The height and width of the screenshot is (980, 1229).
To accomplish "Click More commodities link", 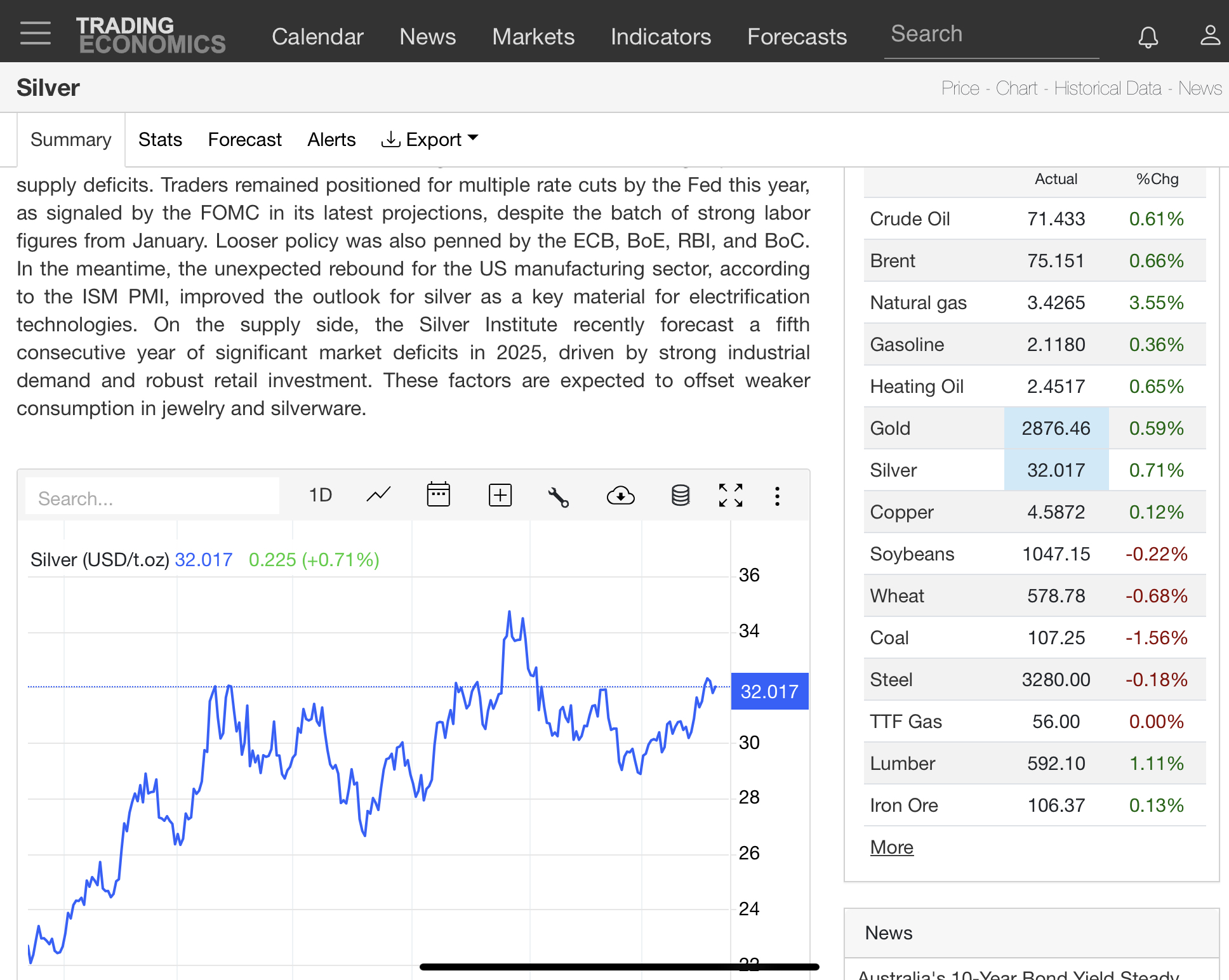I will (x=891, y=847).
